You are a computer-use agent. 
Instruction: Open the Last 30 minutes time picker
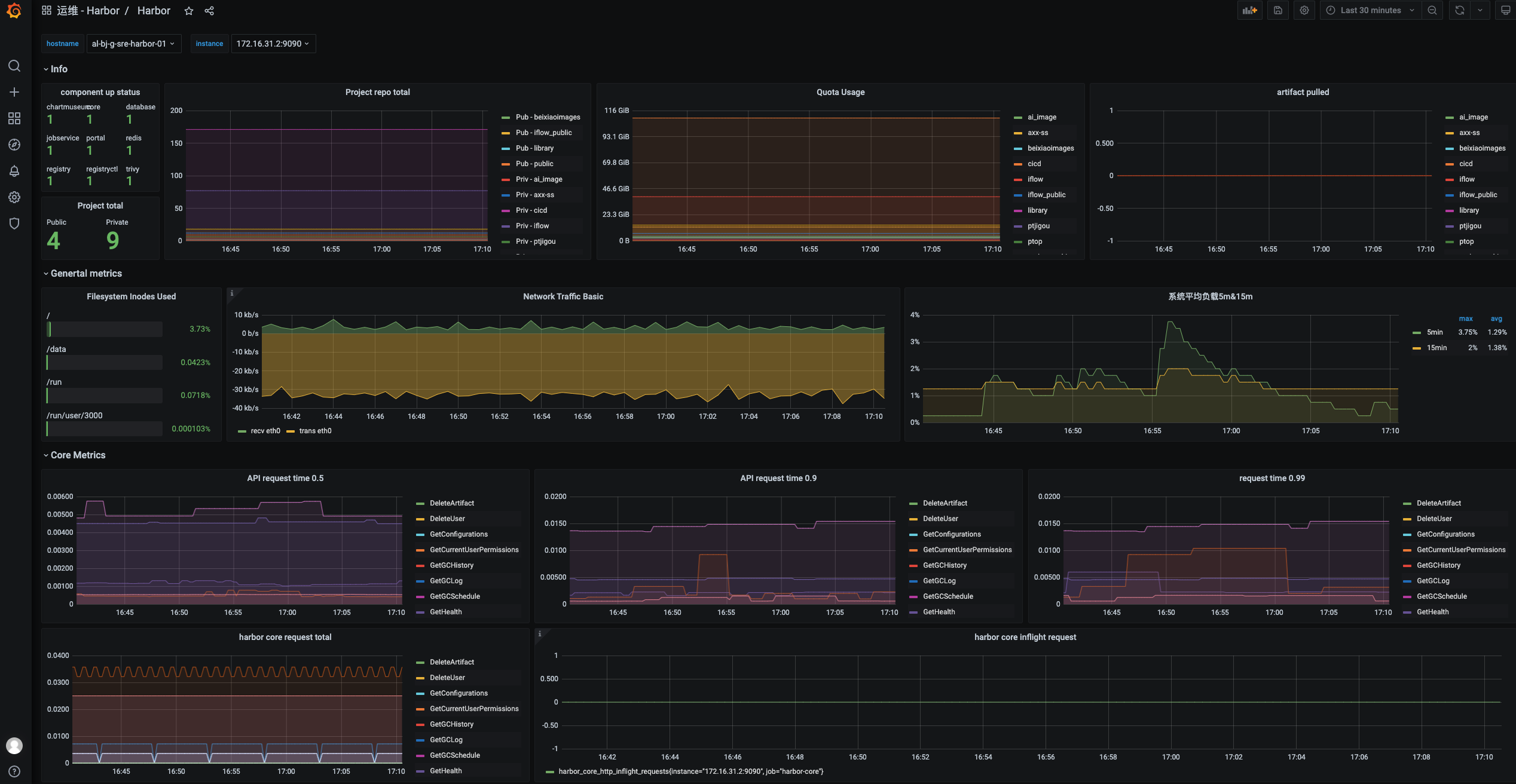[1370, 10]
